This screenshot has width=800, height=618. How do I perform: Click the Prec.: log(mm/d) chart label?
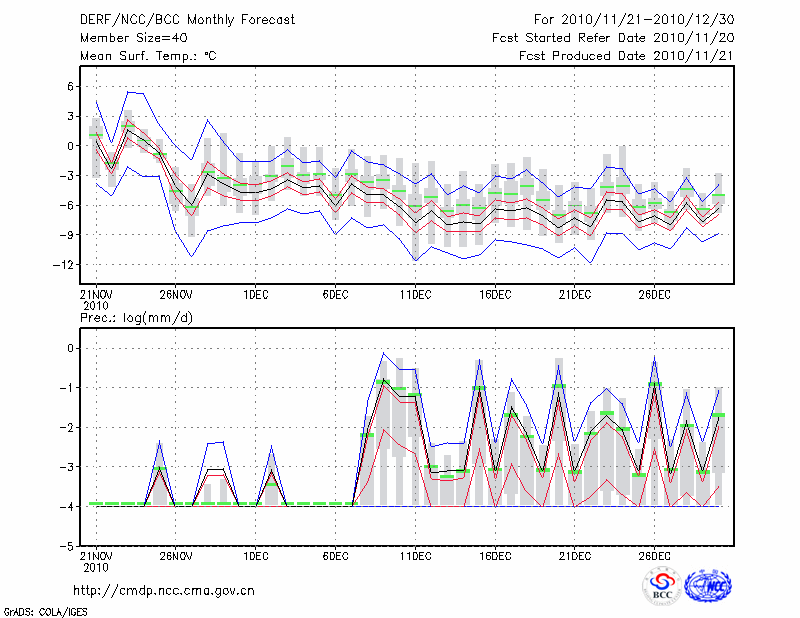click(136, 317)
